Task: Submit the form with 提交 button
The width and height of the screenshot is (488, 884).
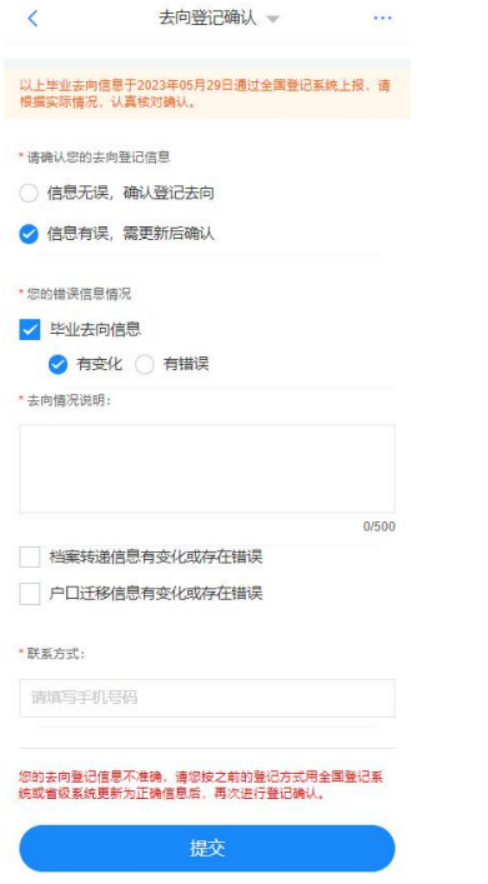Action: click(x=207, y=849)
